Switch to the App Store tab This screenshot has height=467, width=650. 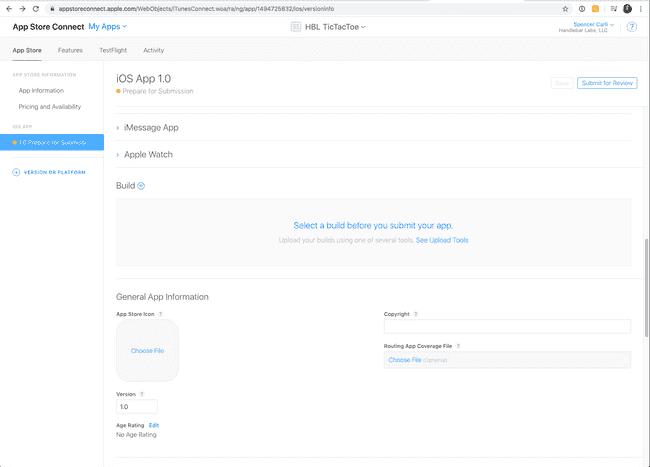click(27, 50)
